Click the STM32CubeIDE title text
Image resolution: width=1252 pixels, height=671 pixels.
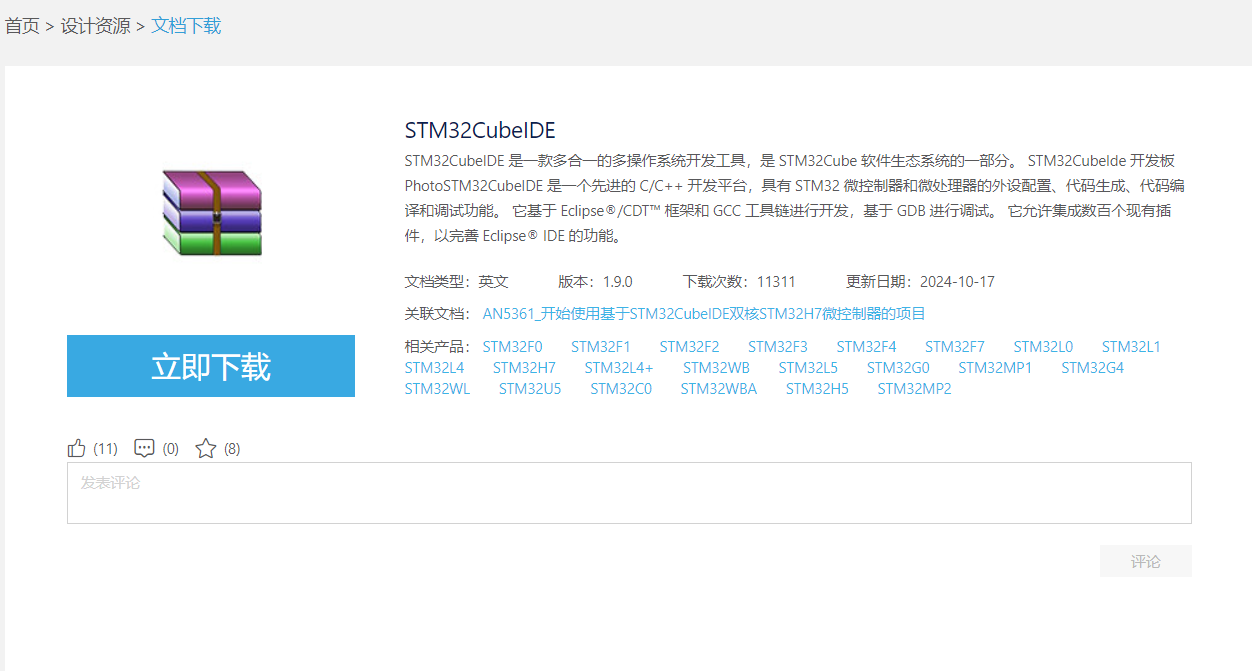pyautogui.click(x=480, y=130)
